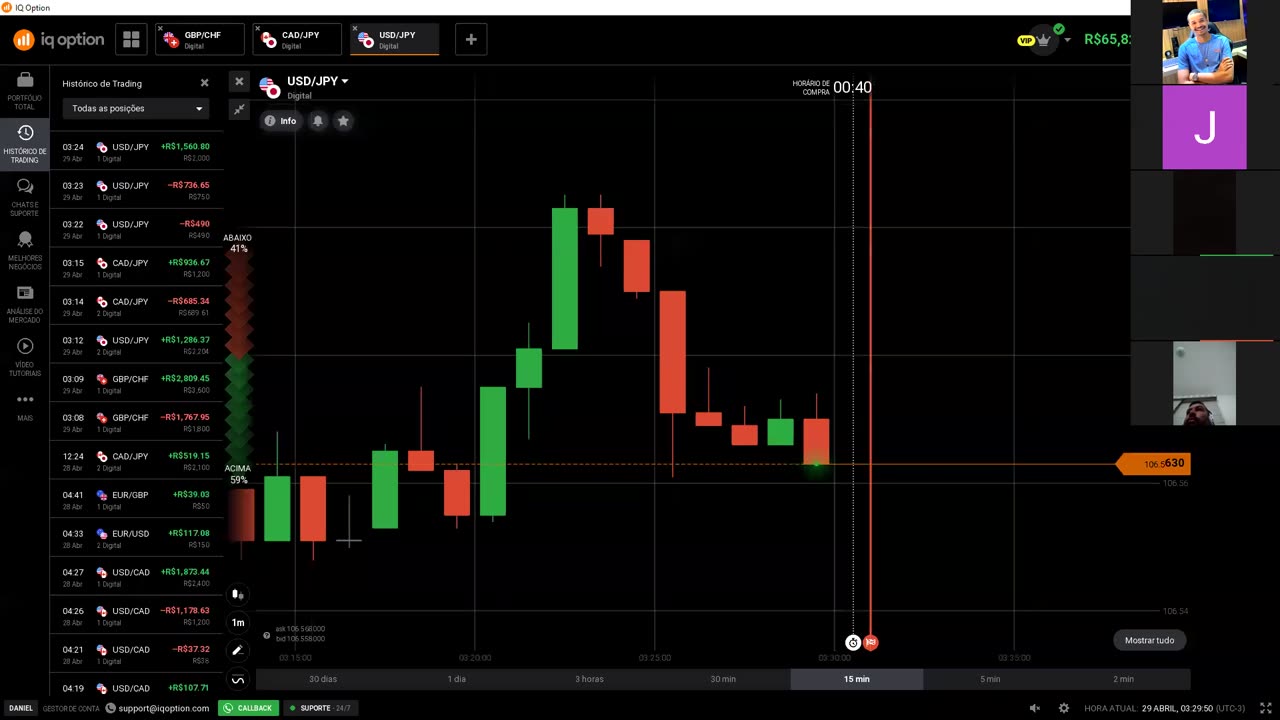Switch to the CAD/JPY tab

(x=297, y=40)
